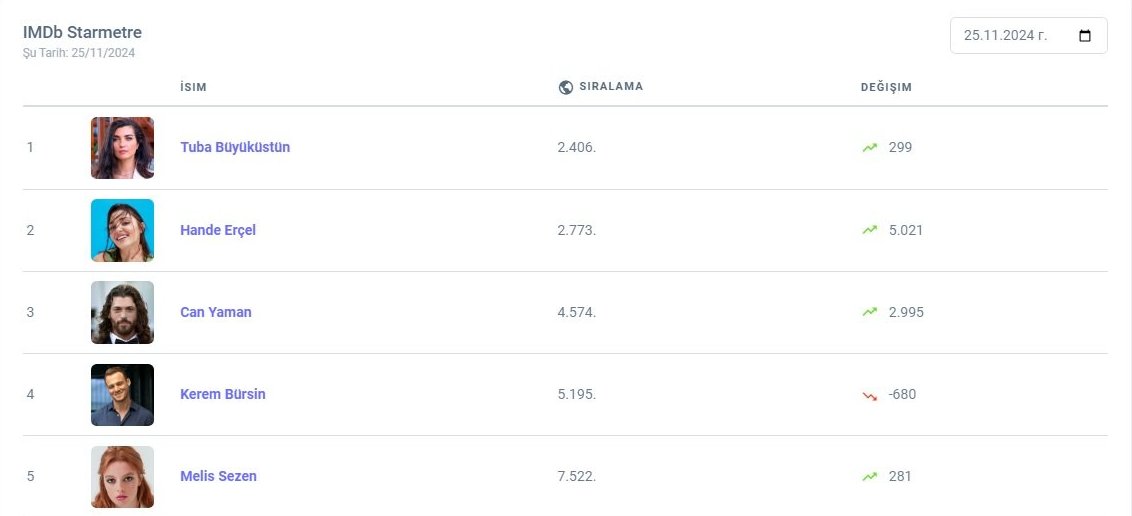Click Can Yaman's portrait thumbnail
The width and height of the screenshot is (1132, 516).
pos(122,312)
